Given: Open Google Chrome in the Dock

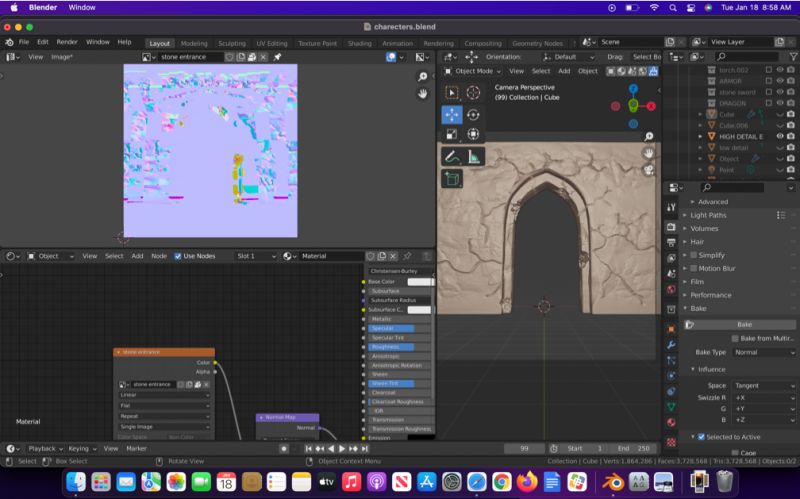Looking at the screenshot, I should tap(502, 482).
